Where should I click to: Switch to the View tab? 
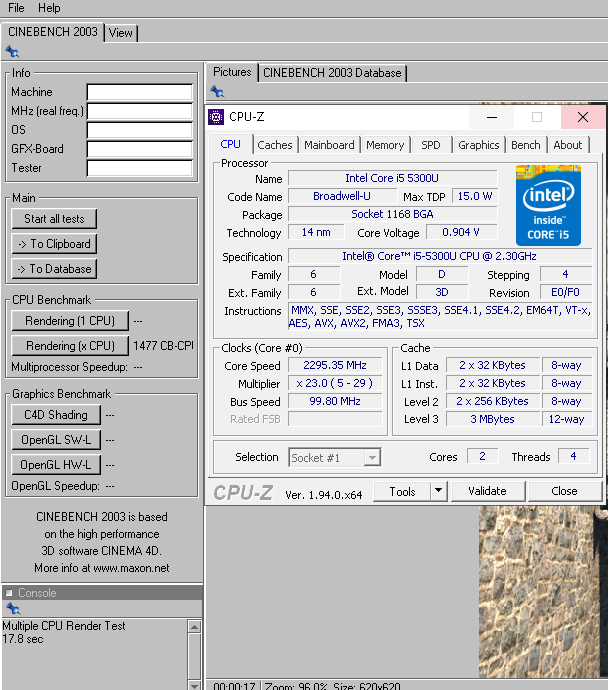121,33
